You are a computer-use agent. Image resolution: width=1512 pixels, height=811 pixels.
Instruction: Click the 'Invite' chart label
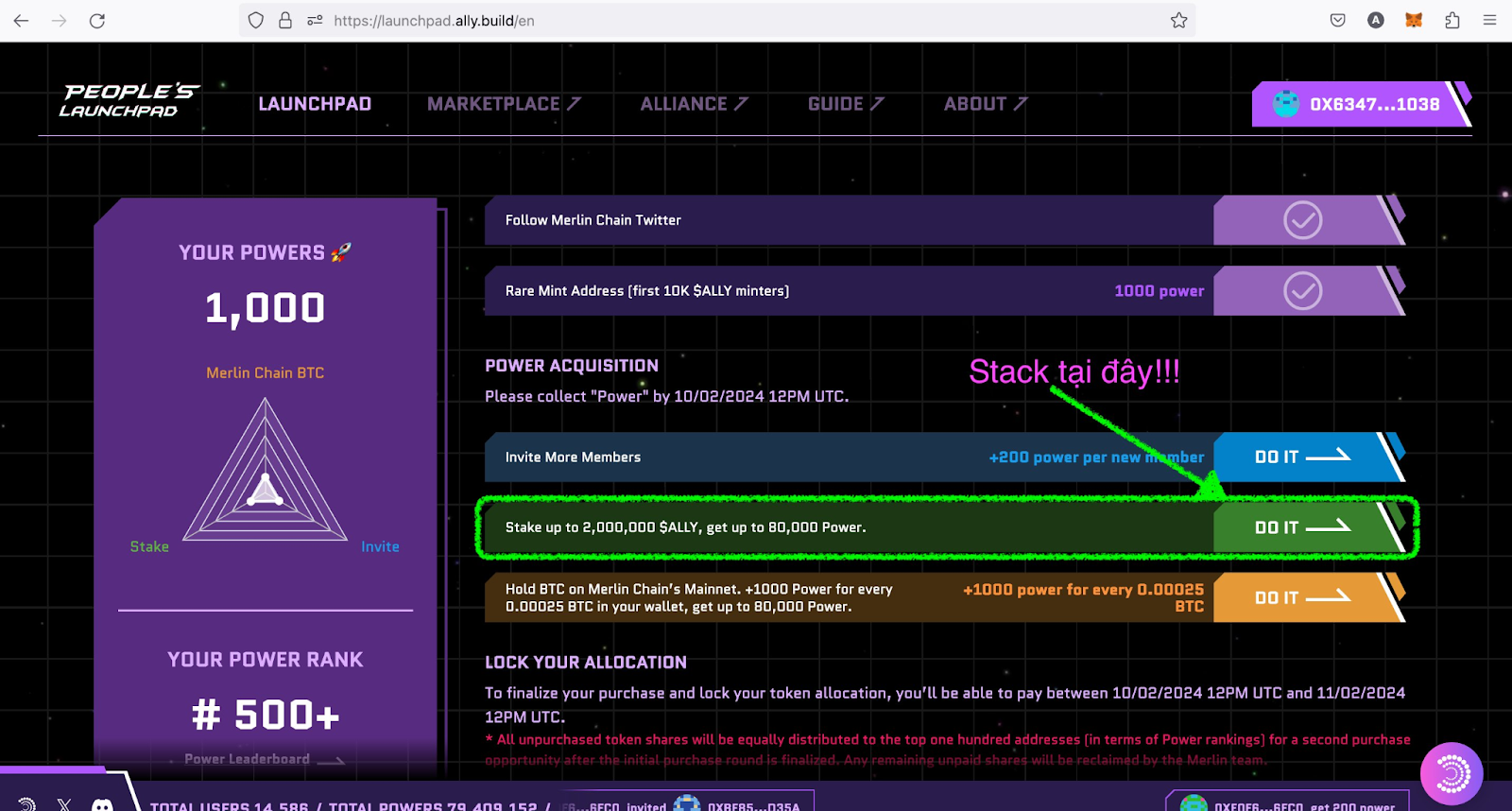[x=380, y=546]
